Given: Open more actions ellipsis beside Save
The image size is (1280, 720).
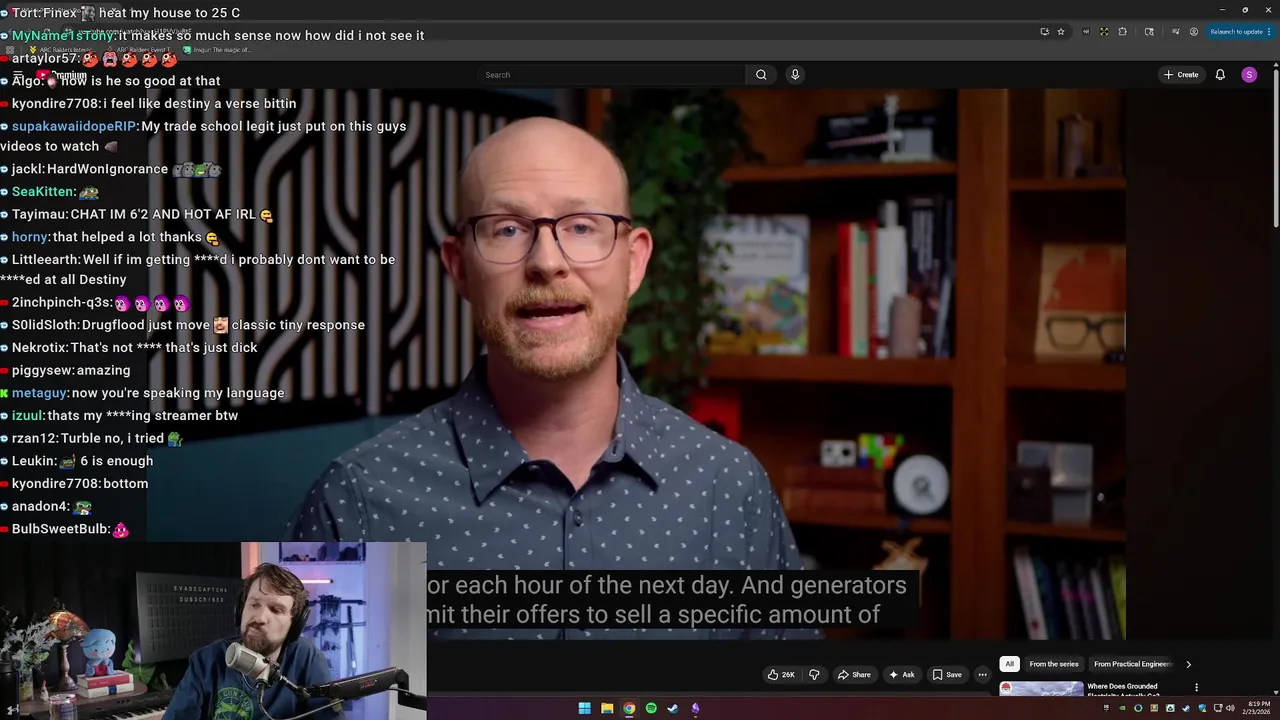Looking at the screenshot, I should pyautogui.click(x=982, y=675).
